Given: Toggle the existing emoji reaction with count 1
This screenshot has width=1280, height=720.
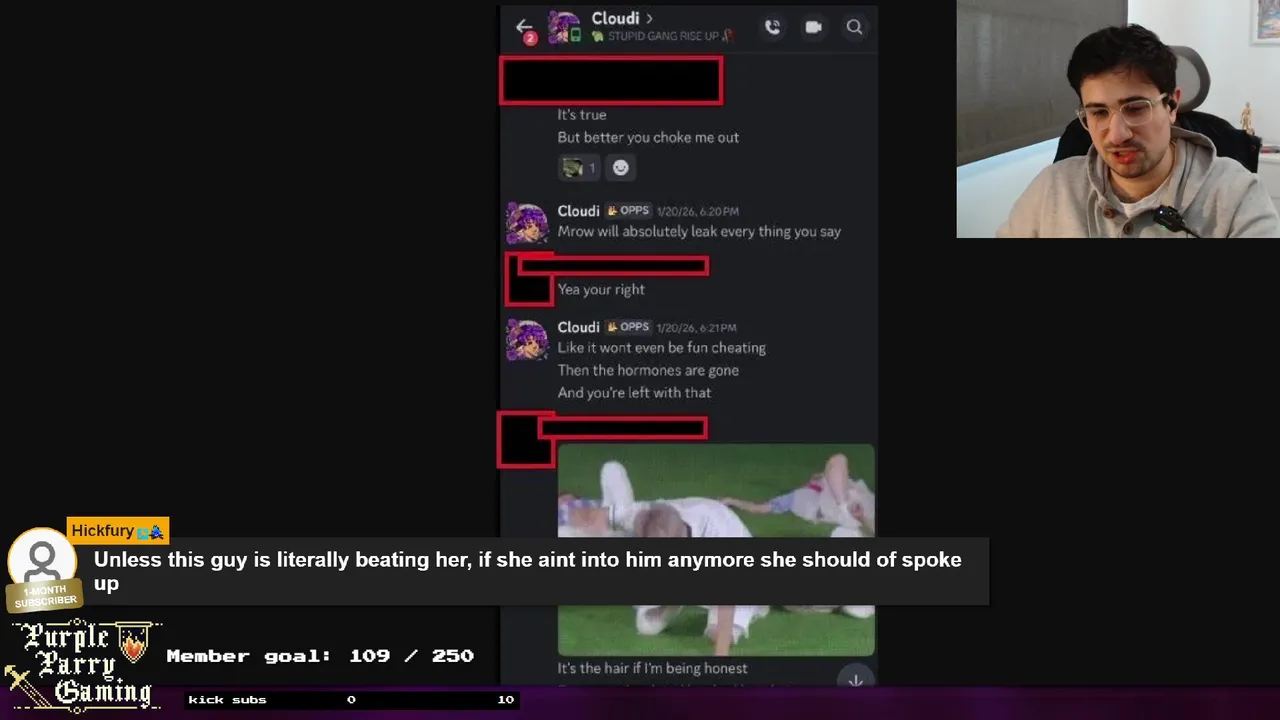Looking at the screenshot, I should click(579, 168).
